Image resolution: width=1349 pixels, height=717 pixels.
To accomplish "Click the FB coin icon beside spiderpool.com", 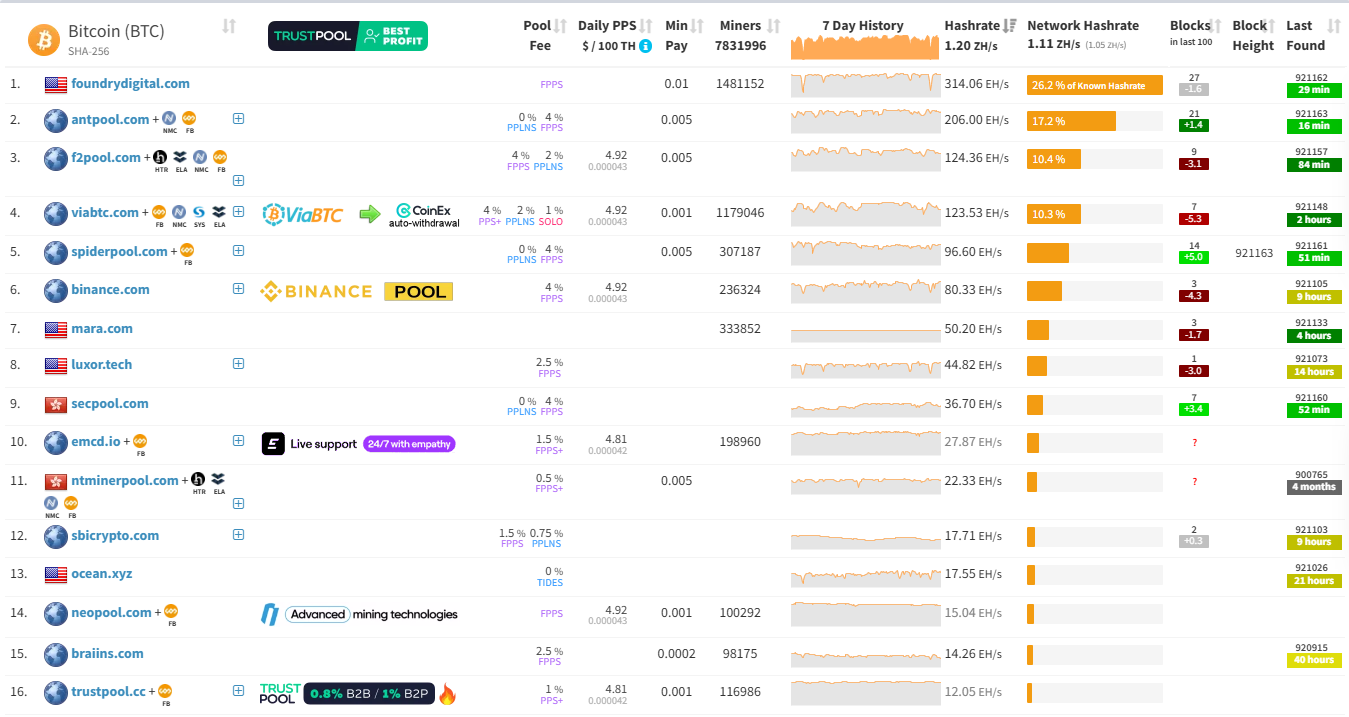I will coord(187,251).
